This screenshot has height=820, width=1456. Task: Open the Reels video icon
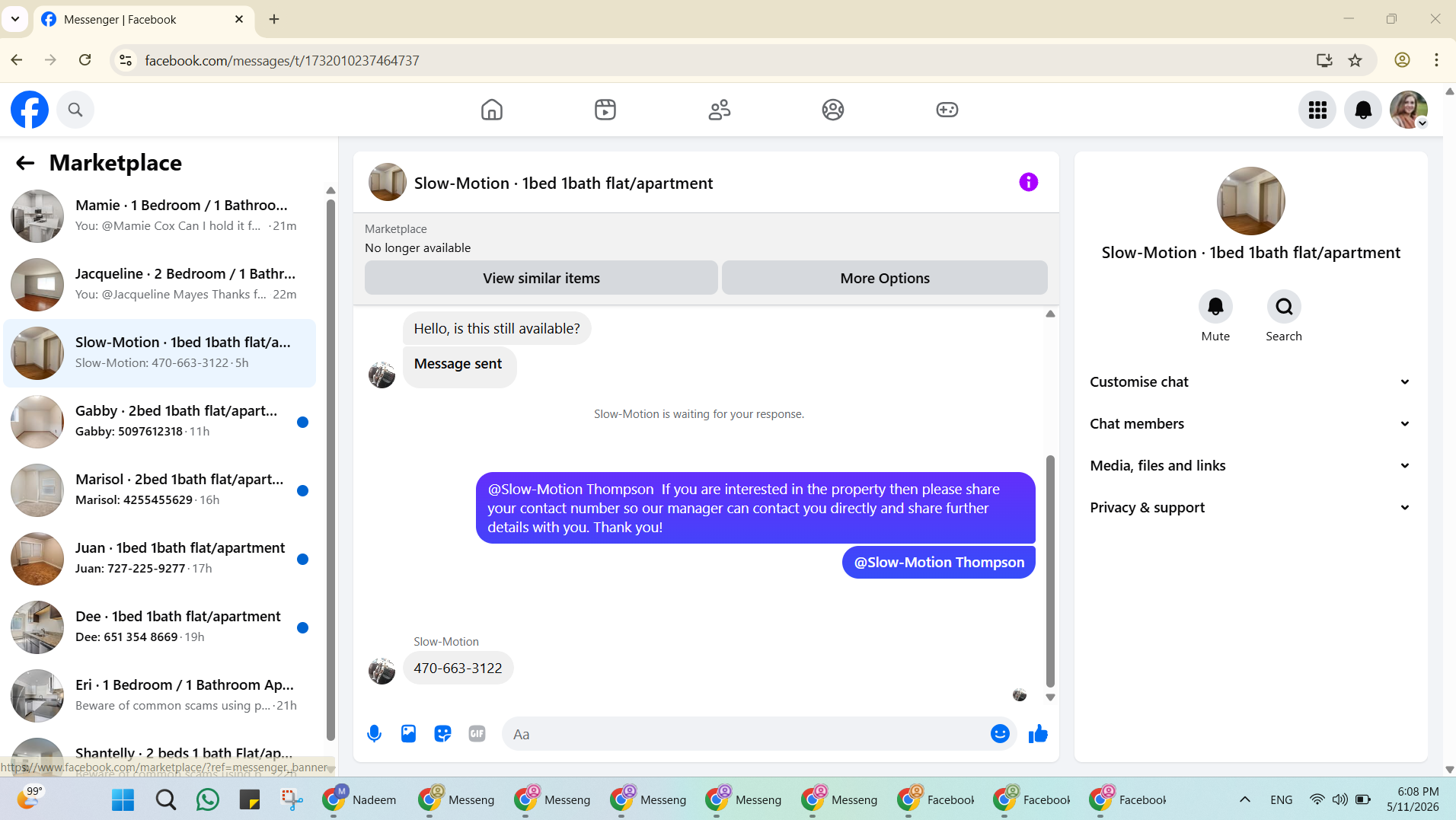pyautogui.click(x=605, y=110)
